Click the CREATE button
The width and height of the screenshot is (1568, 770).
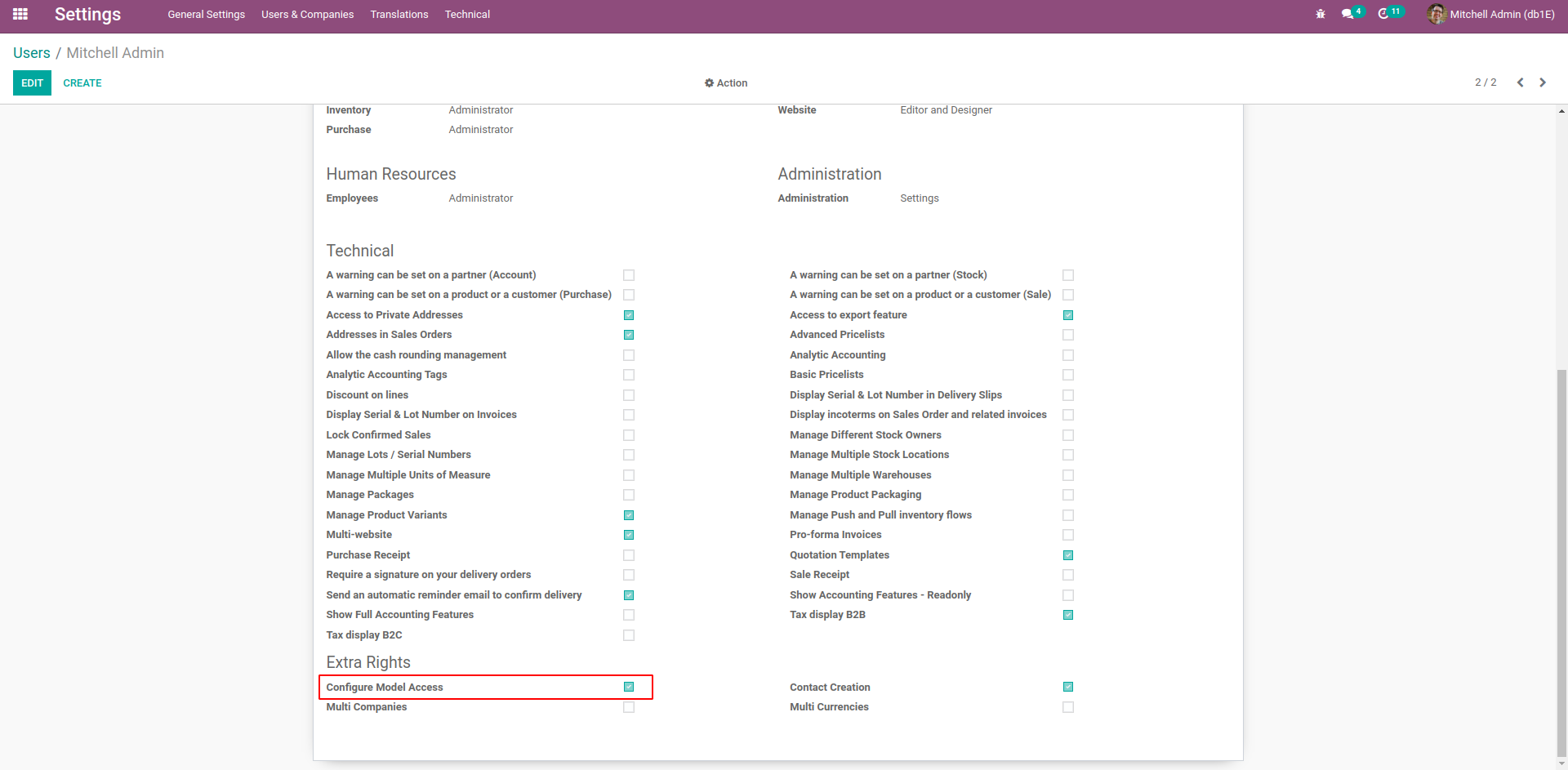[82, 83]
